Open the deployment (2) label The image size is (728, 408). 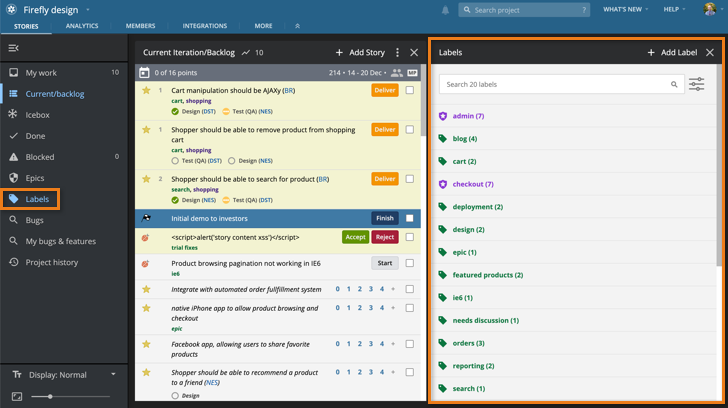coord(478,207)
